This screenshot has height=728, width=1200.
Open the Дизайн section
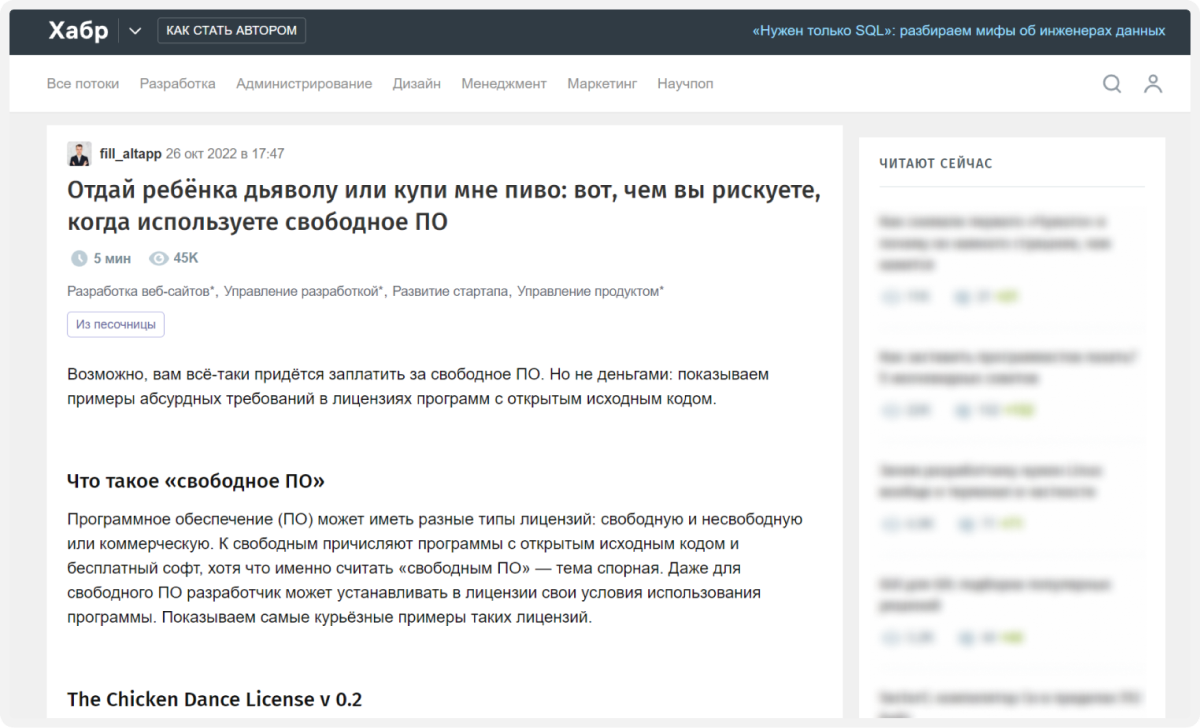[x=417, y=84]
